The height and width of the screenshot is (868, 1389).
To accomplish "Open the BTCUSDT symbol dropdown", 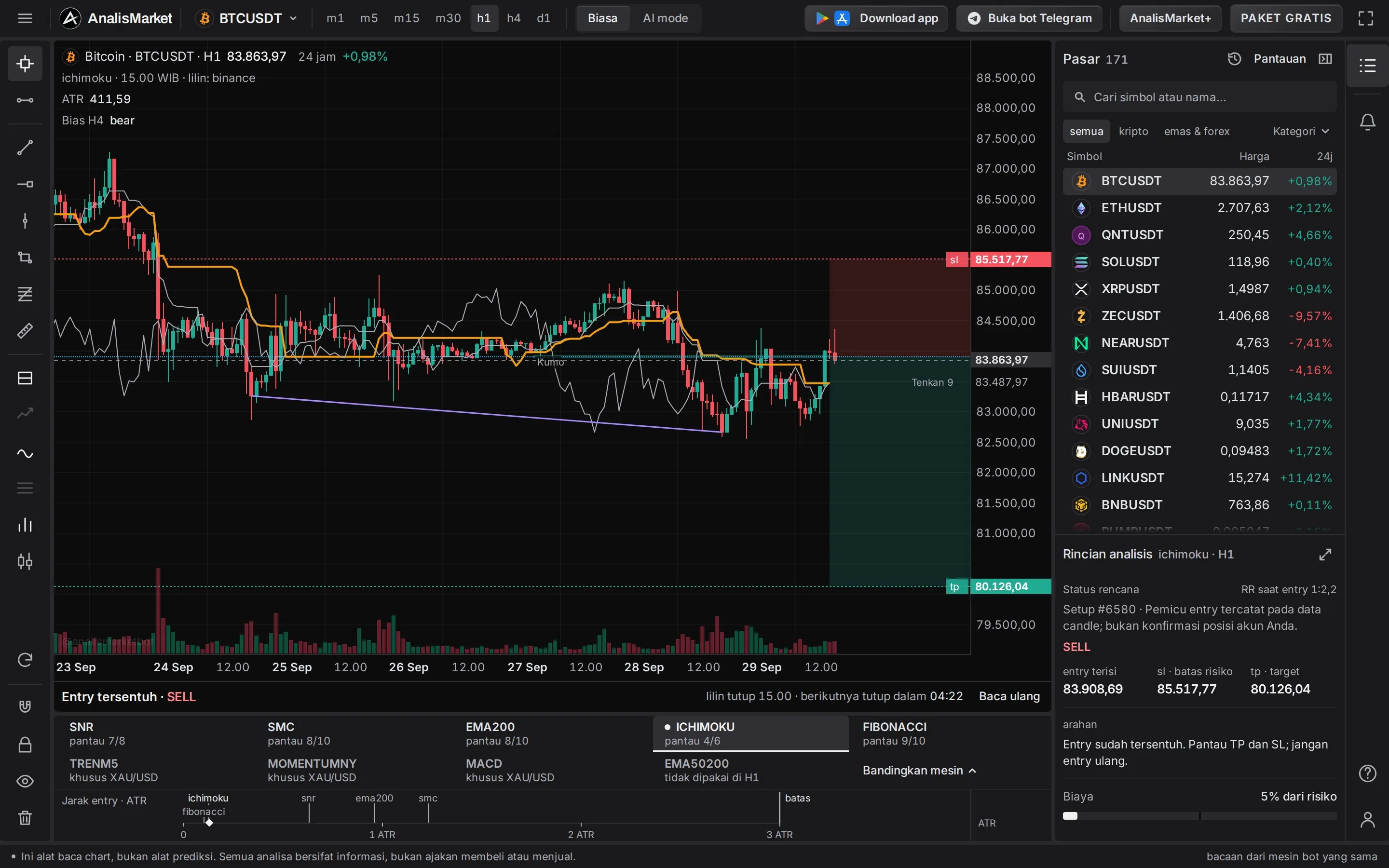I will pyautogui.click(x=247, y=18).
